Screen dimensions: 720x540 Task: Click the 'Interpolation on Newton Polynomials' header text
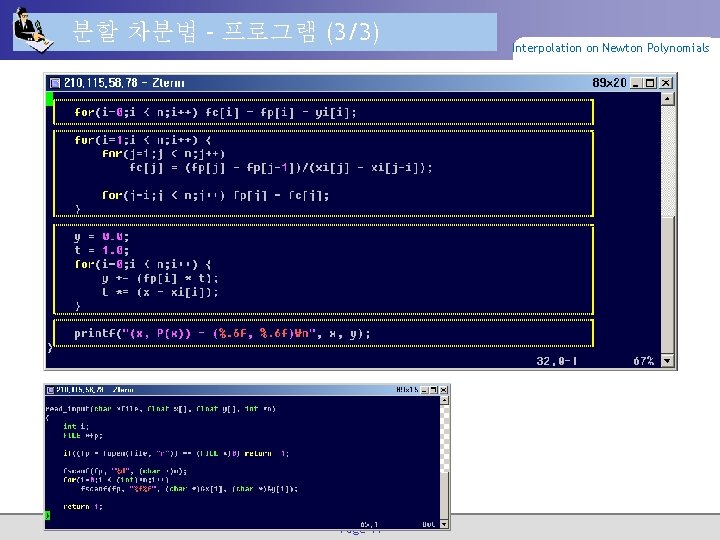click(x=611, y=48)
